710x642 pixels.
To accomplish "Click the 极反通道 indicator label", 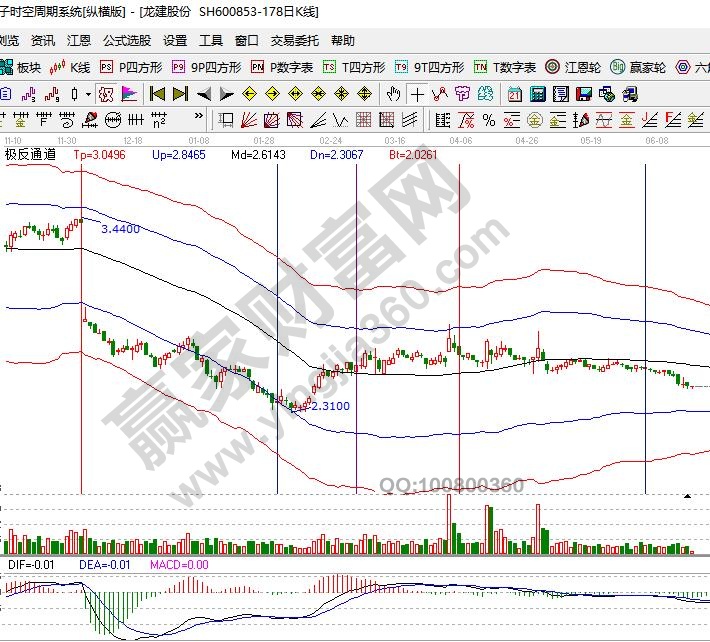I will click(29, 155).
